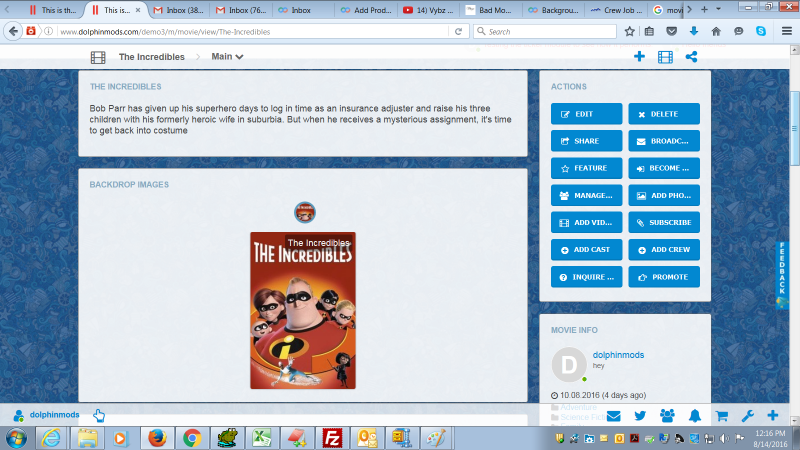
Task: Click the D avatar in Movie Info
Action: [569, 365]
